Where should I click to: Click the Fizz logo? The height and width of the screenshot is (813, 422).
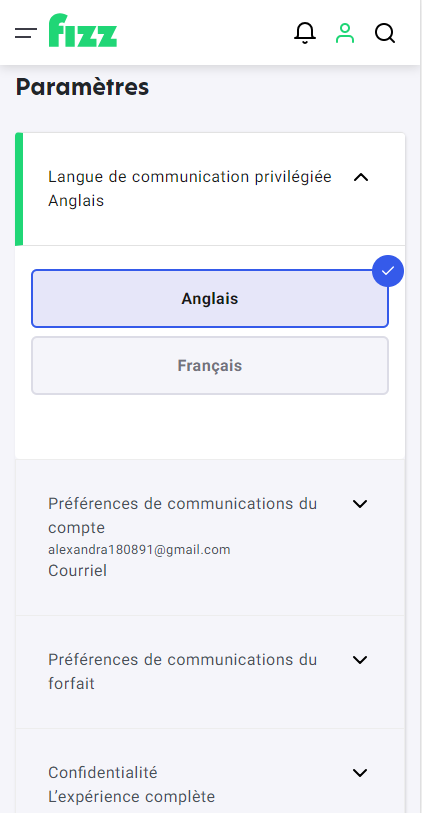[83, 31]
